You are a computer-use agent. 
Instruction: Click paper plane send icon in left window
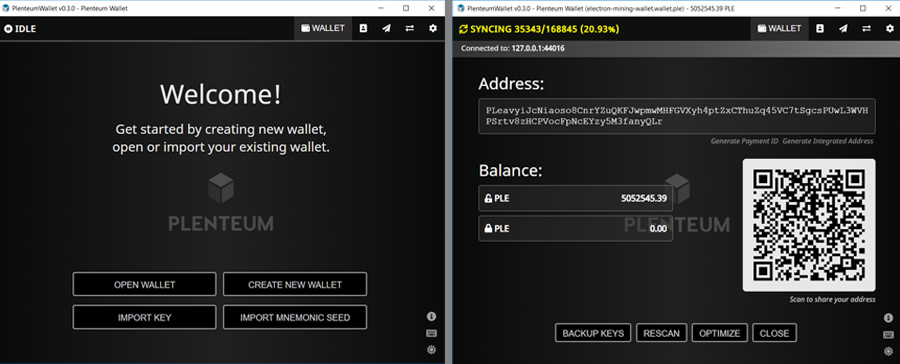tap(386, 28)
